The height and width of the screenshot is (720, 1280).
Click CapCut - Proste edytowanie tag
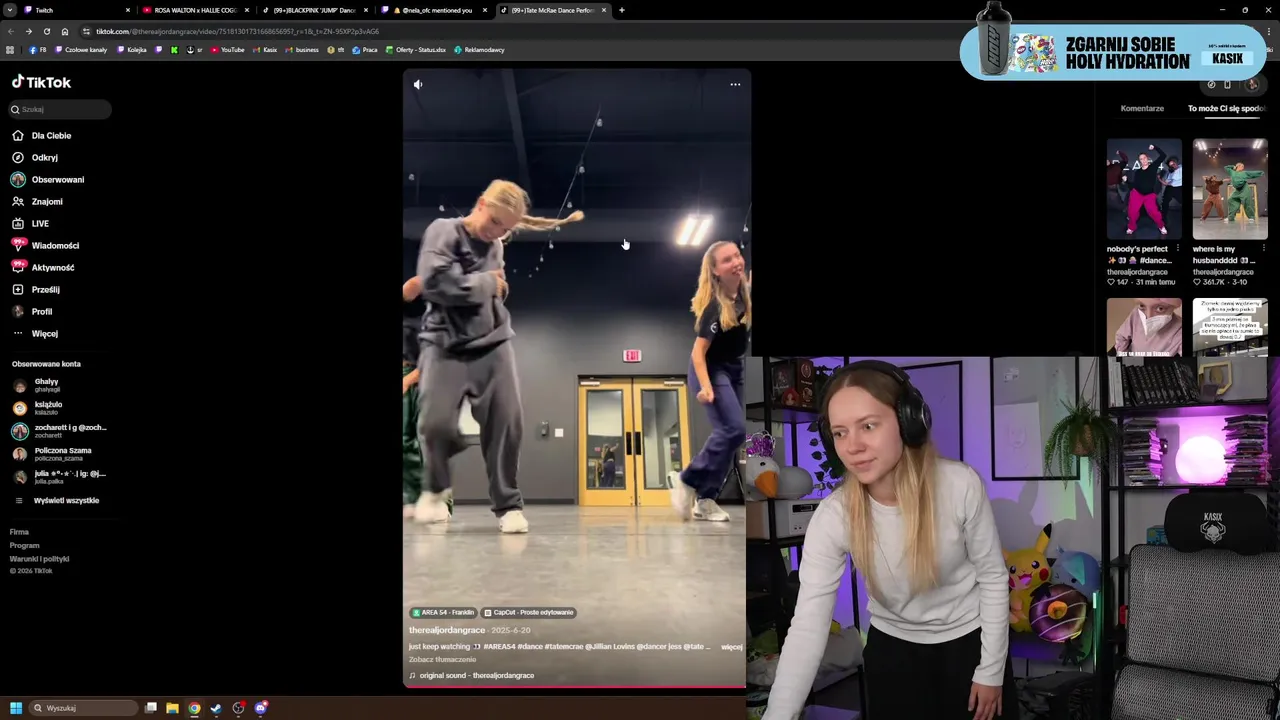(529, 613)
